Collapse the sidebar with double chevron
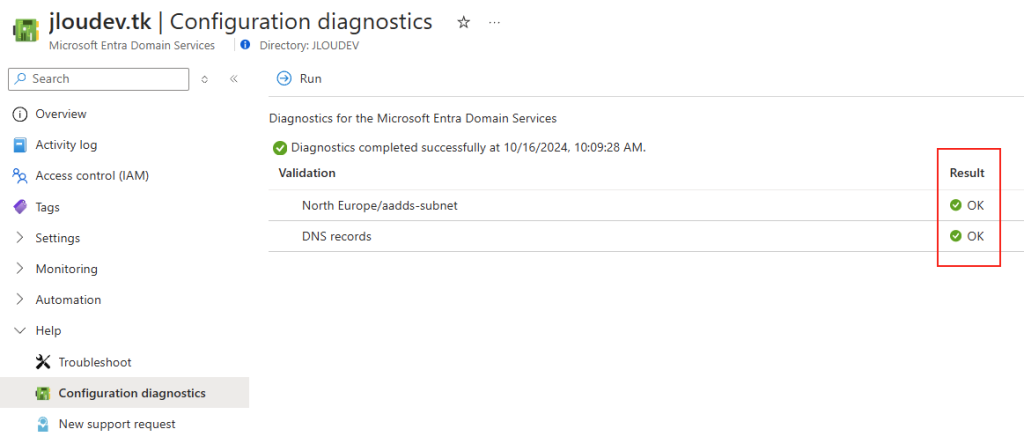Viewport: 1024px width, 444px height. [x=234, y=79]
